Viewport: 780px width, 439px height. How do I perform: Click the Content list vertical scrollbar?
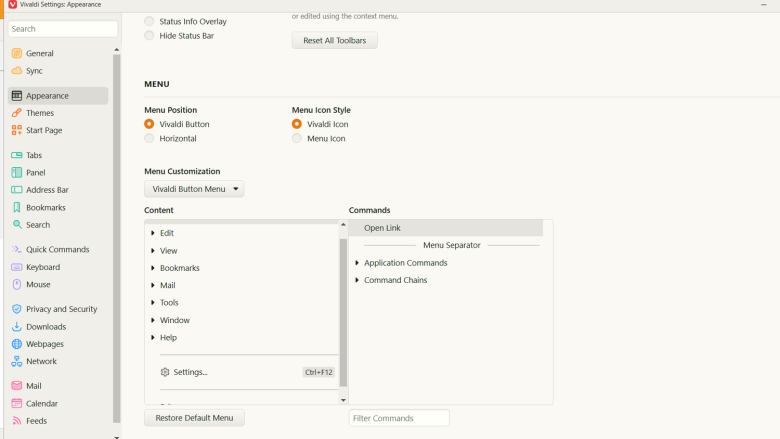344,310
